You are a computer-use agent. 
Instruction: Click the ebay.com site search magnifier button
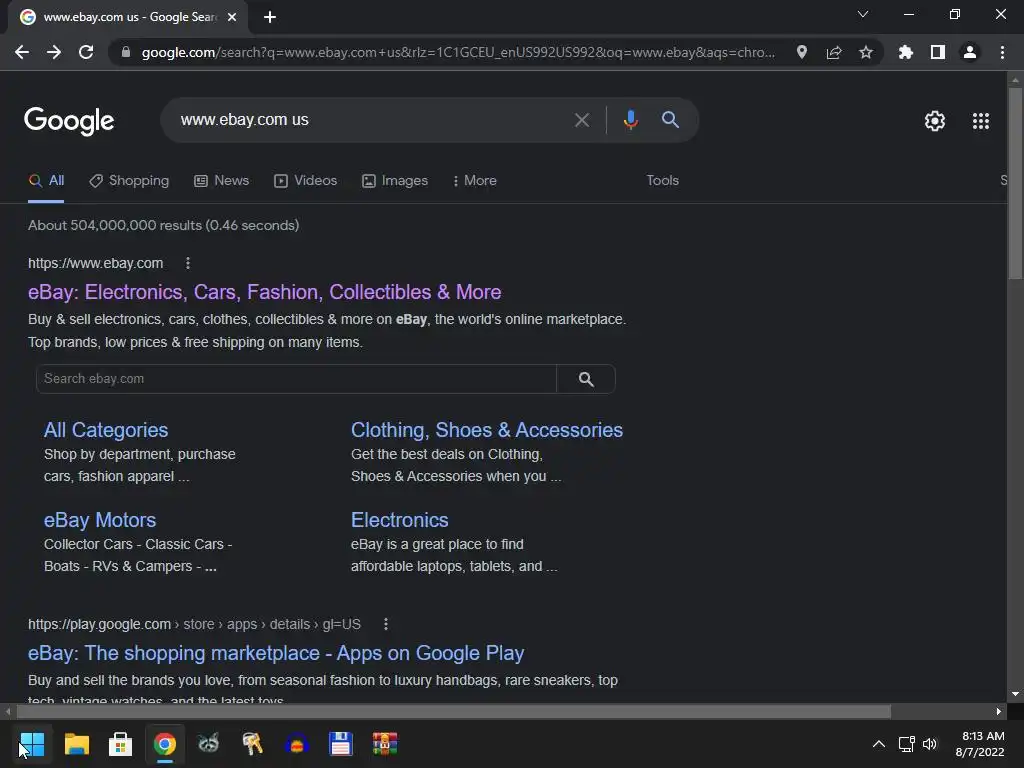click(586, 379)
